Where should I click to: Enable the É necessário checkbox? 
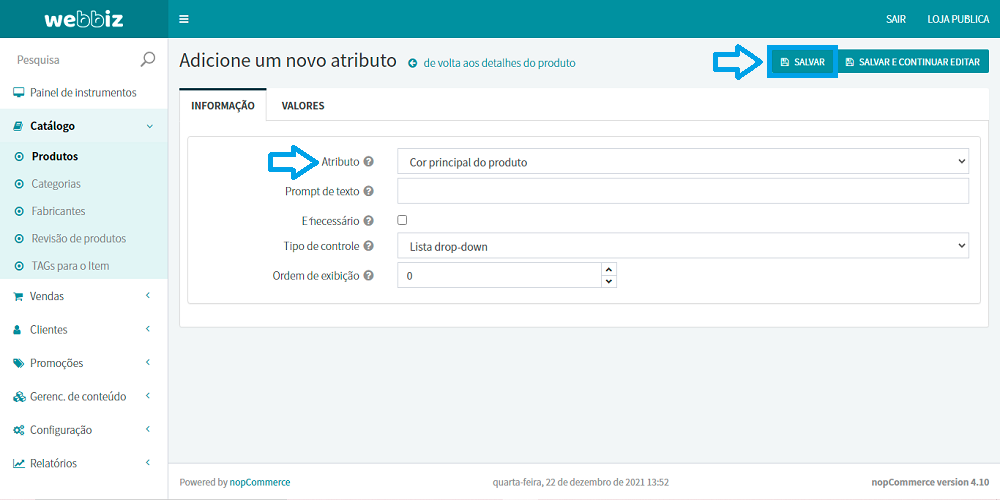(402, 220)
